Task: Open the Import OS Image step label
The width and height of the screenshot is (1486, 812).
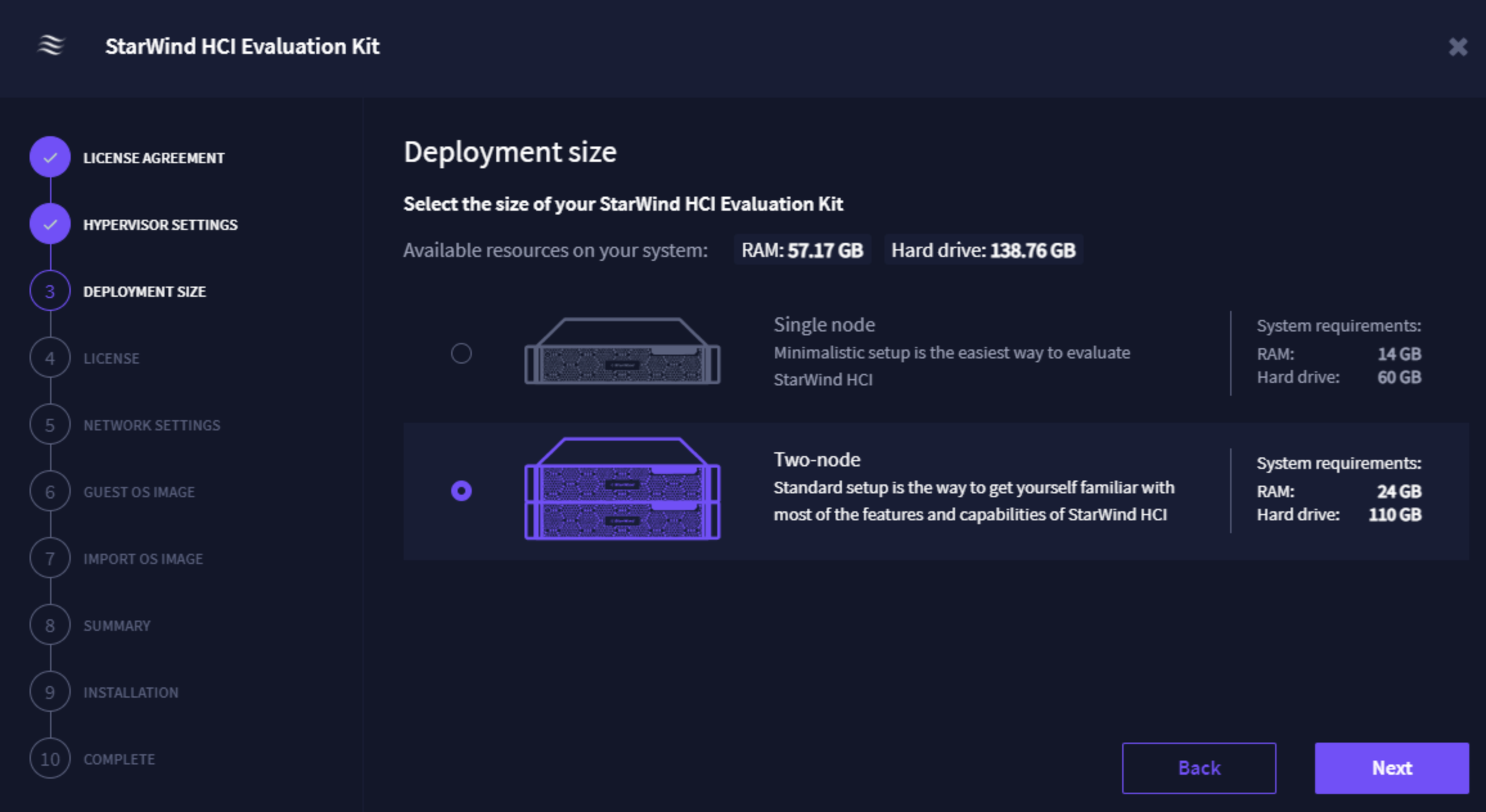Action: [x=143, y=559]
